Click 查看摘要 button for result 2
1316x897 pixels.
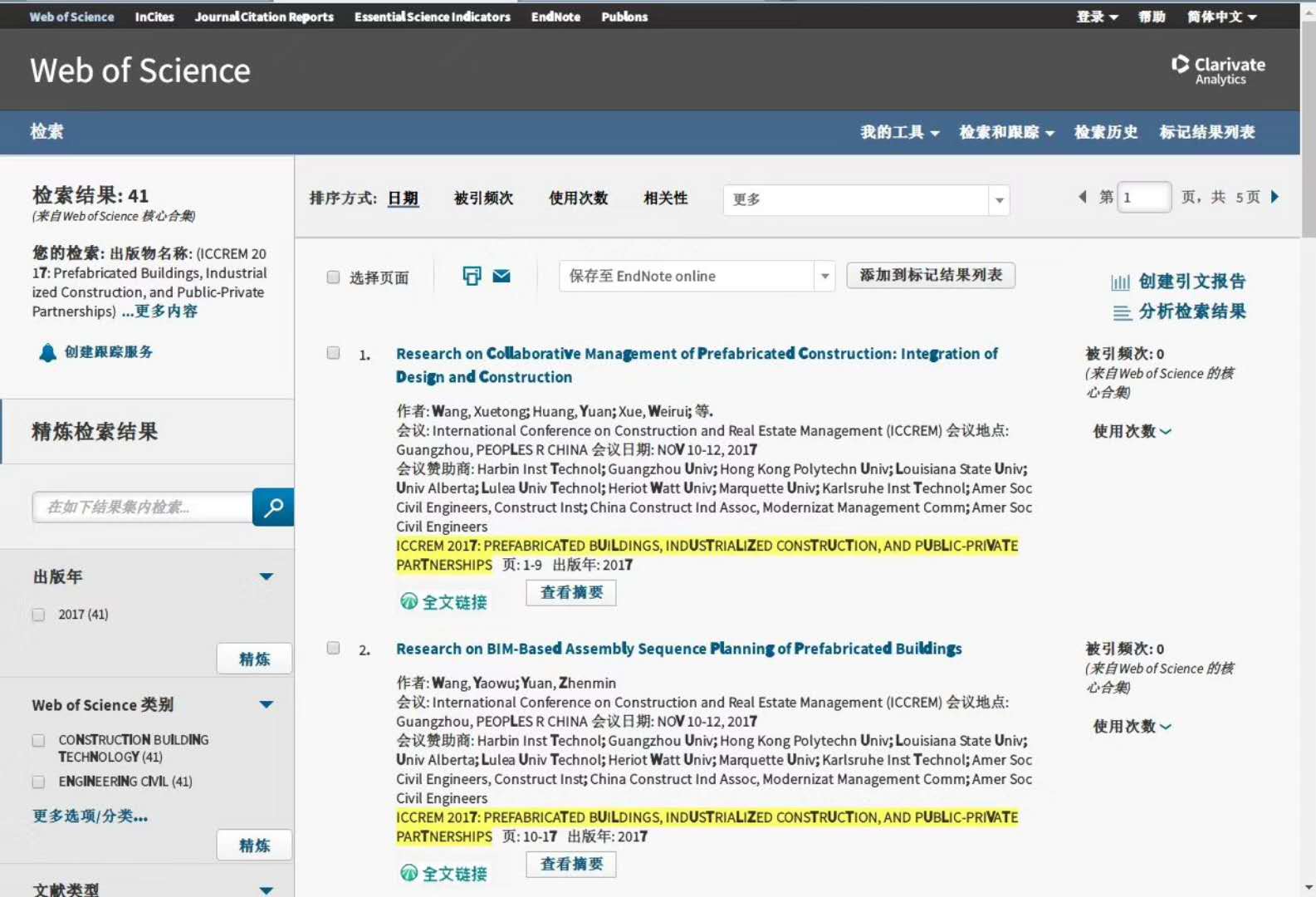click(571, 864)
